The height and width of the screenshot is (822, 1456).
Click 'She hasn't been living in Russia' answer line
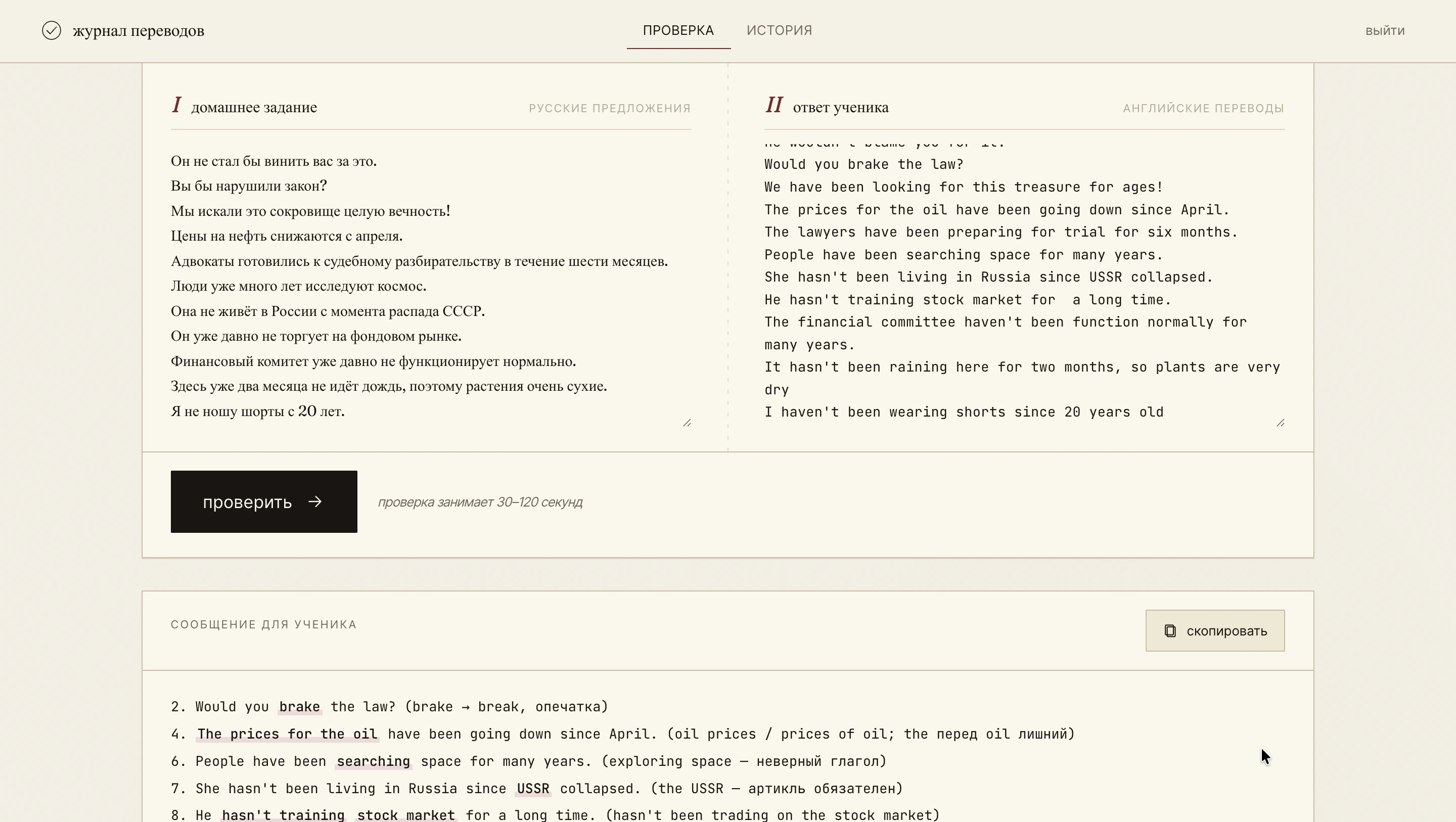[x=988, y=277]
